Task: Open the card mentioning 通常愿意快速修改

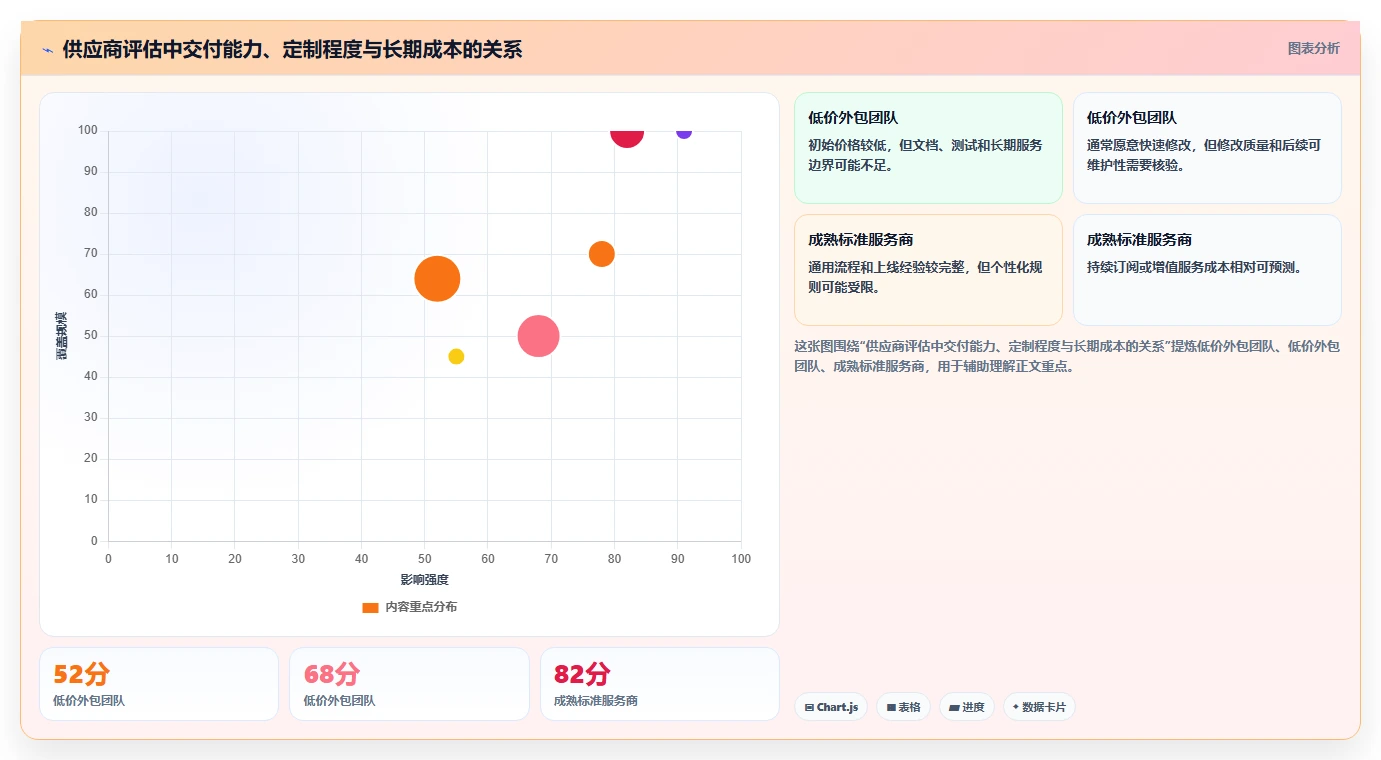Action: [1207, 148]
